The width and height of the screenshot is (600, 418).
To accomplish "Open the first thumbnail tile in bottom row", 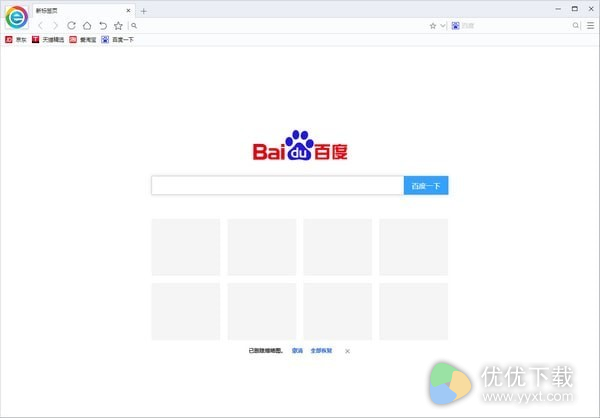I will [186, 312].
